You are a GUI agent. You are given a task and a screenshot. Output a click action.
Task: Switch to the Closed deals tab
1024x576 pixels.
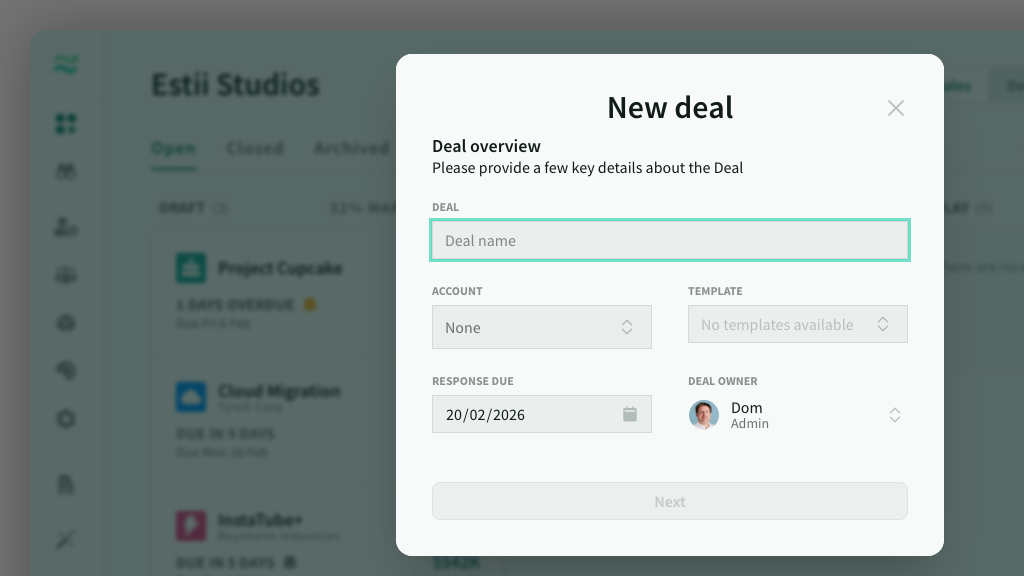255,148
